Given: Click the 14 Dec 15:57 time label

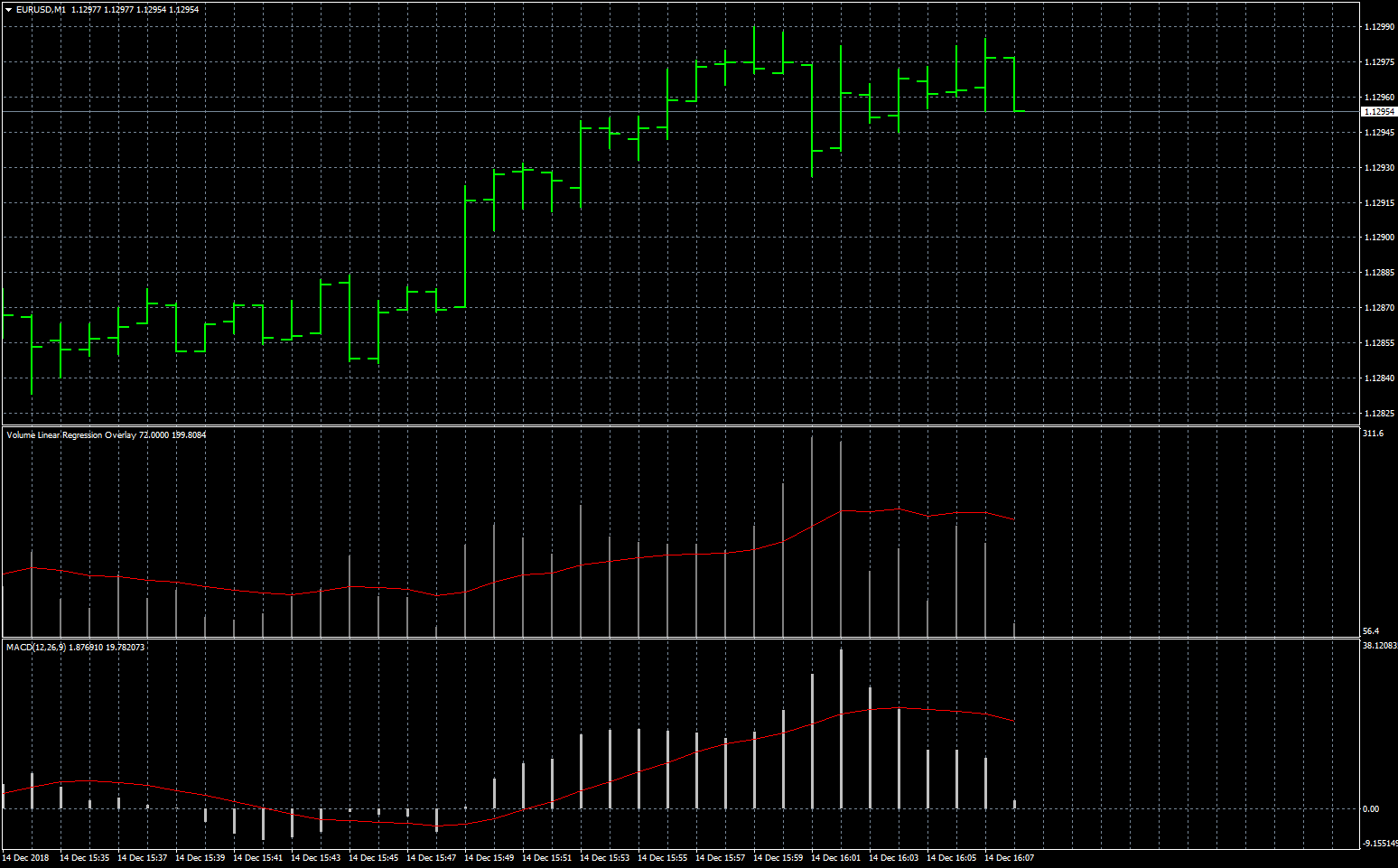Looking at the screenshot, I should 720,858.
